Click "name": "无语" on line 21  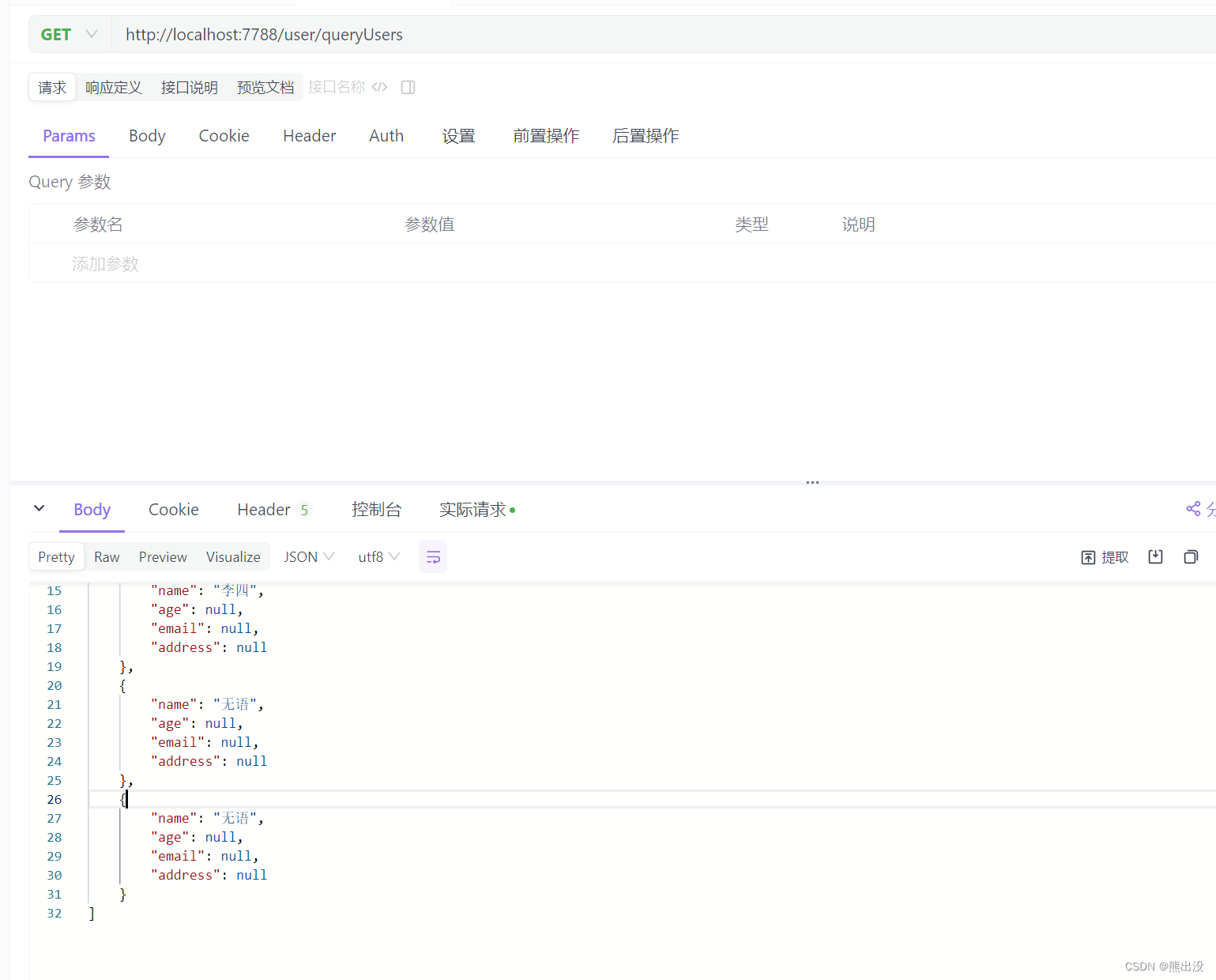click(x=207, y=704)
